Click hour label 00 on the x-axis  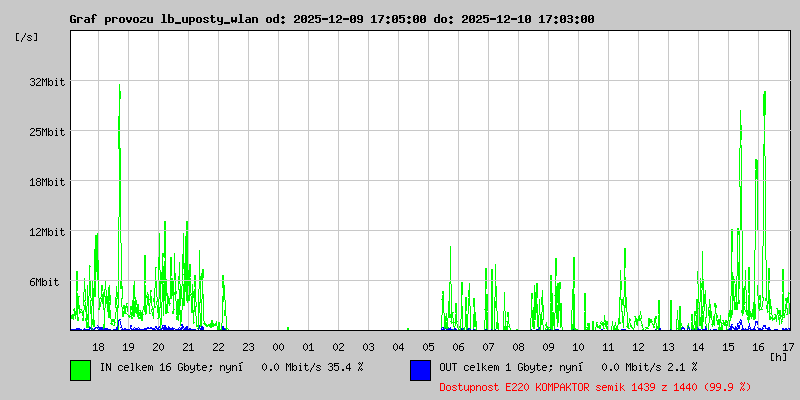(278, 347)
